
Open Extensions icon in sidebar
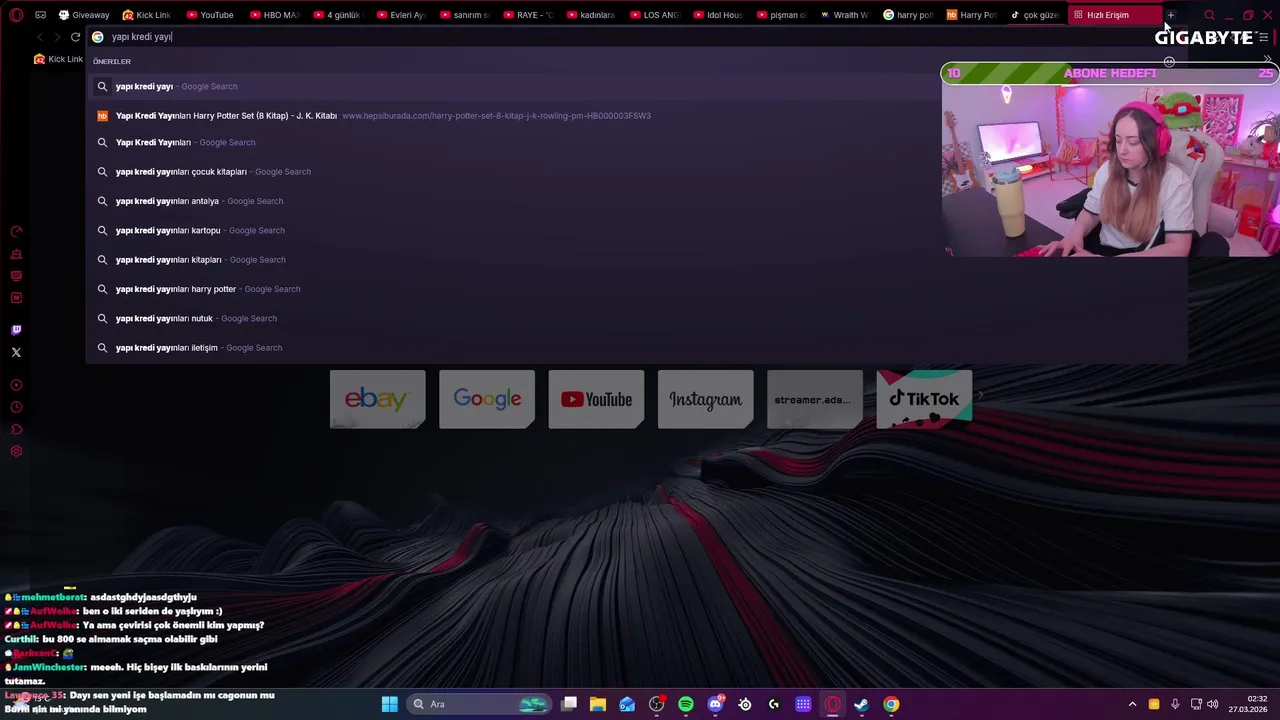coord(16,429)
